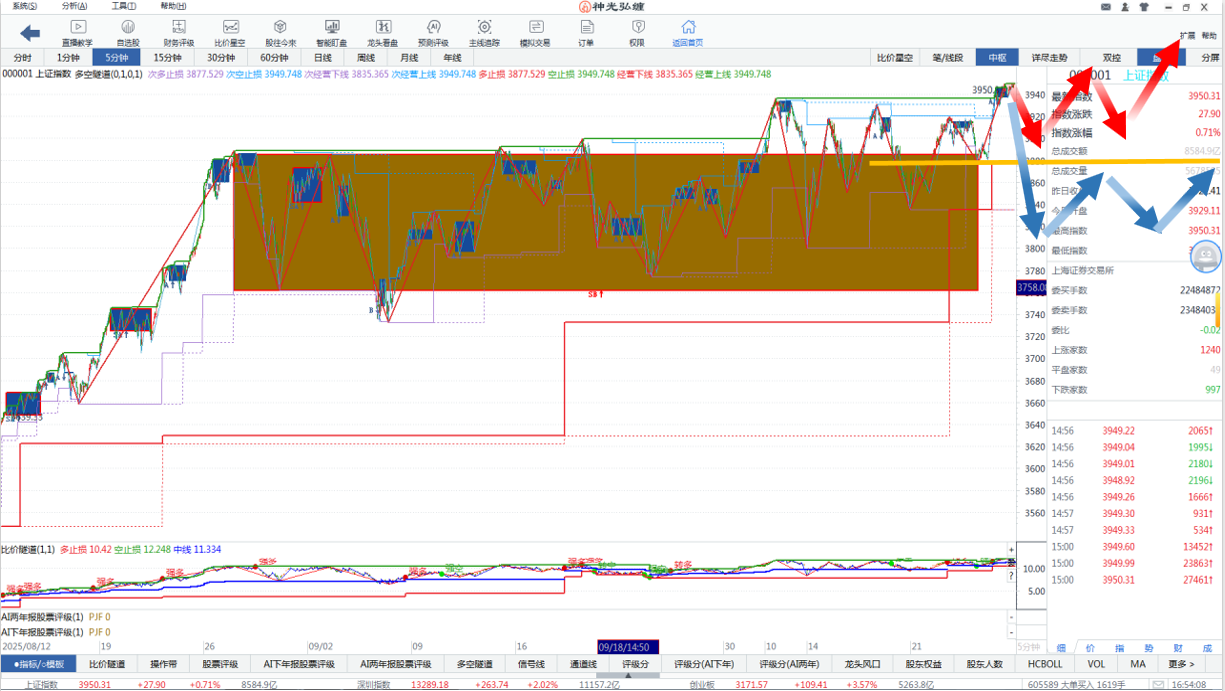The height and width of the screenshot is (691, 1225).
Task: Open the 工具 menu dropdown
Action: point(124,6)
